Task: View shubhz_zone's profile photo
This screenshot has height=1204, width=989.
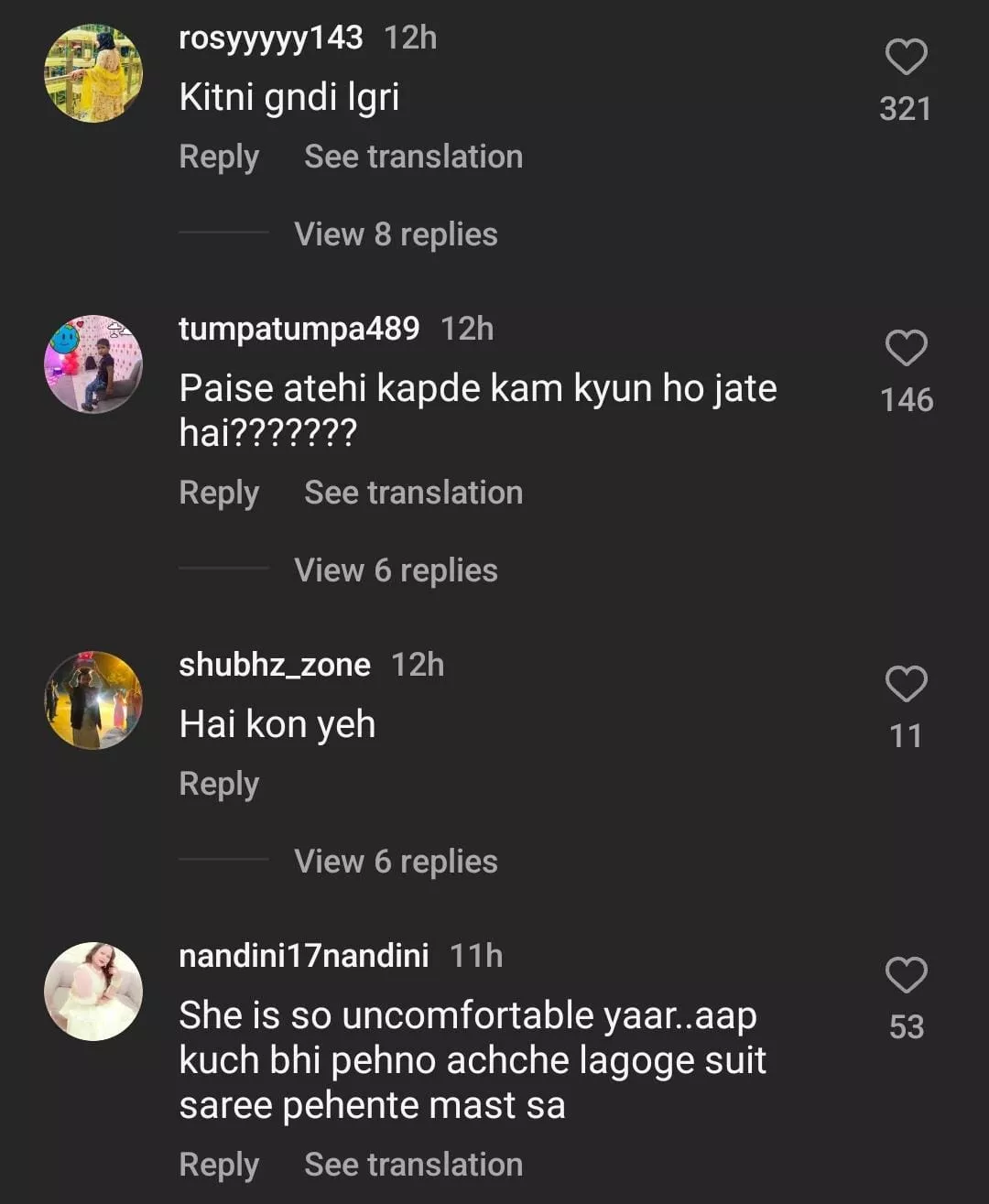Action: tap(93, 700)
